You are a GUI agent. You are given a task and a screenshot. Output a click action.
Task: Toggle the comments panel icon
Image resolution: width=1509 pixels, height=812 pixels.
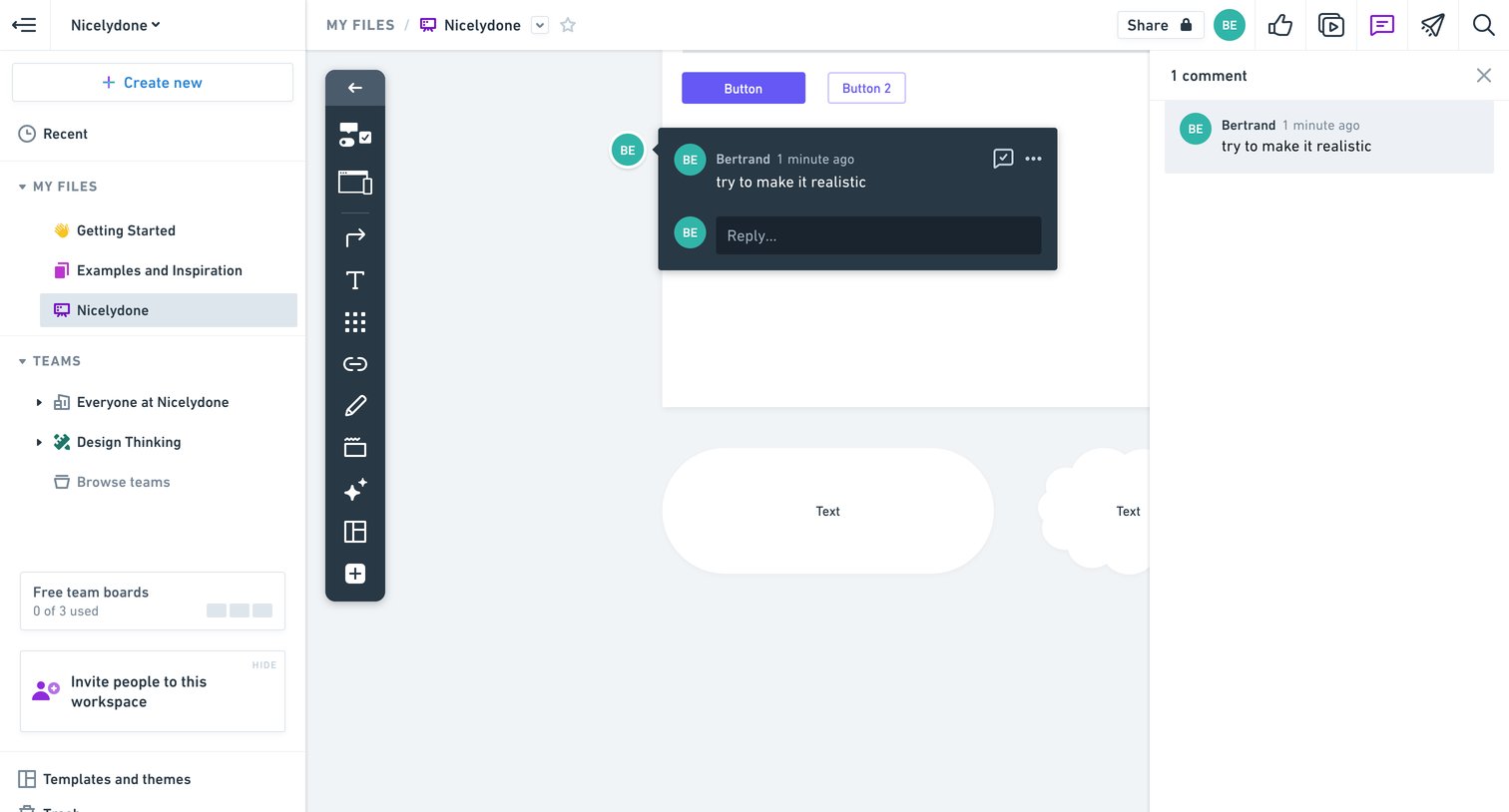(1382, 25)
